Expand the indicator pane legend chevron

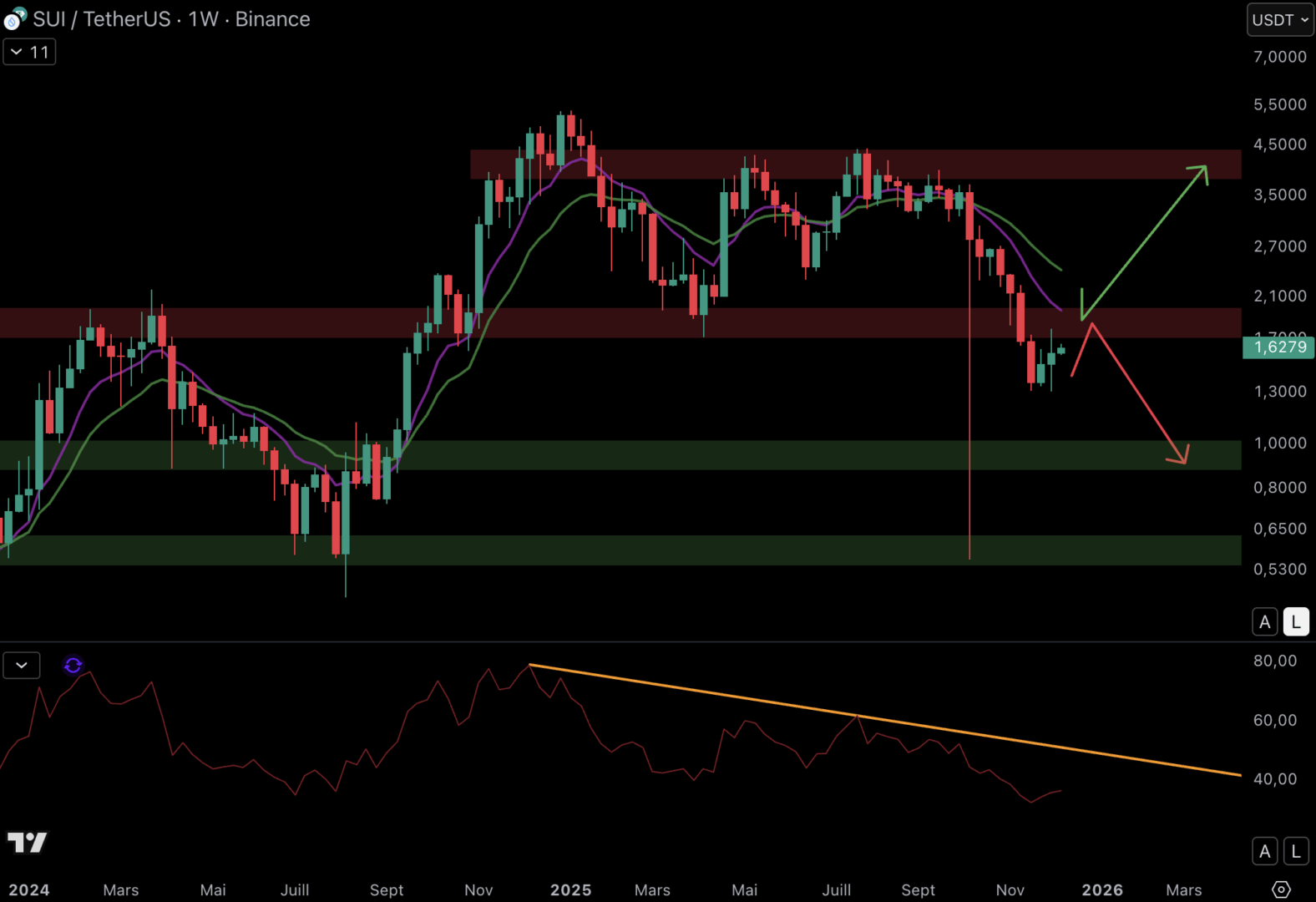click(x=22, y=665)
